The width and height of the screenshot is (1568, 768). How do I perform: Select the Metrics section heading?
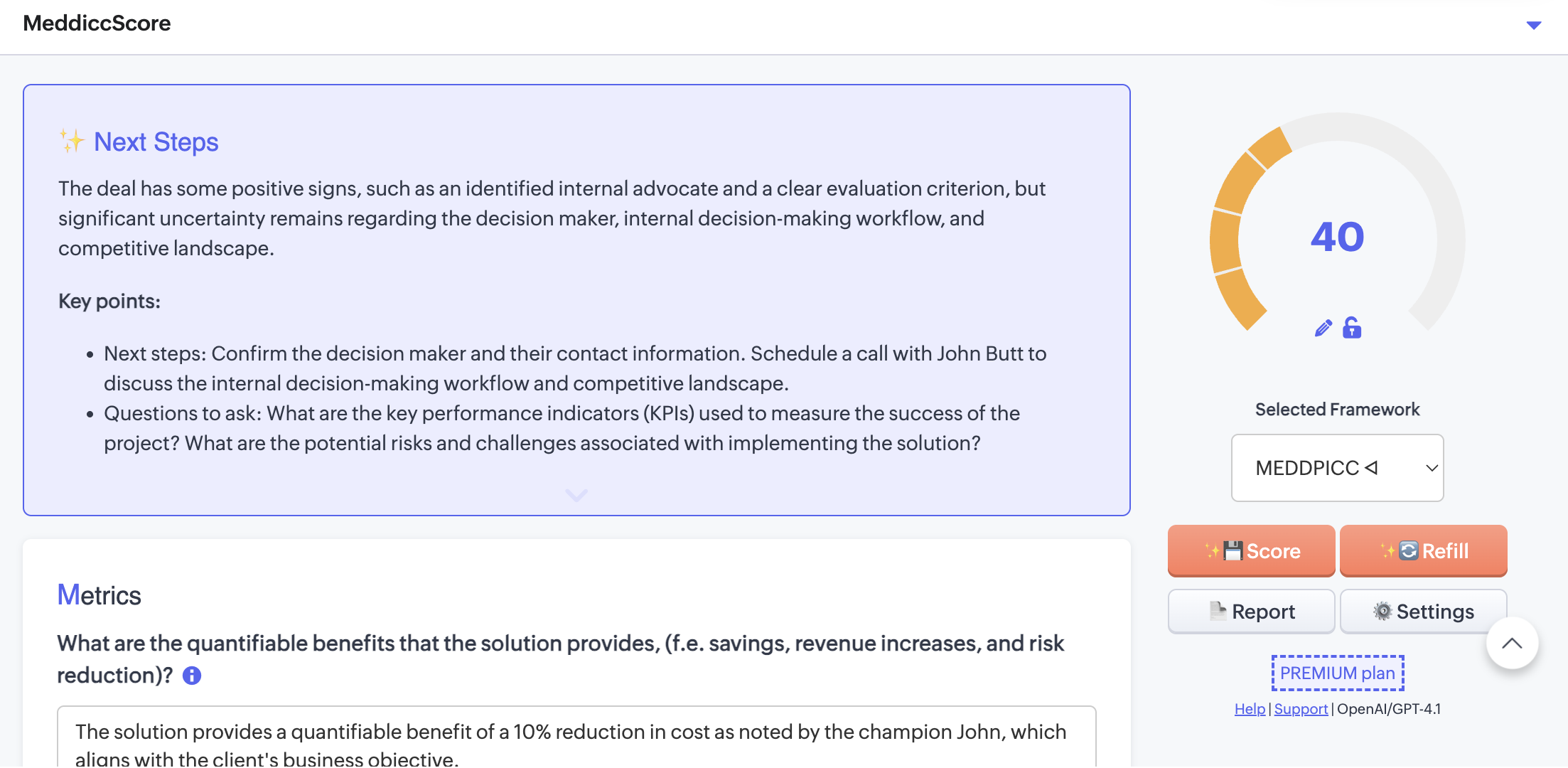point(100,595)
